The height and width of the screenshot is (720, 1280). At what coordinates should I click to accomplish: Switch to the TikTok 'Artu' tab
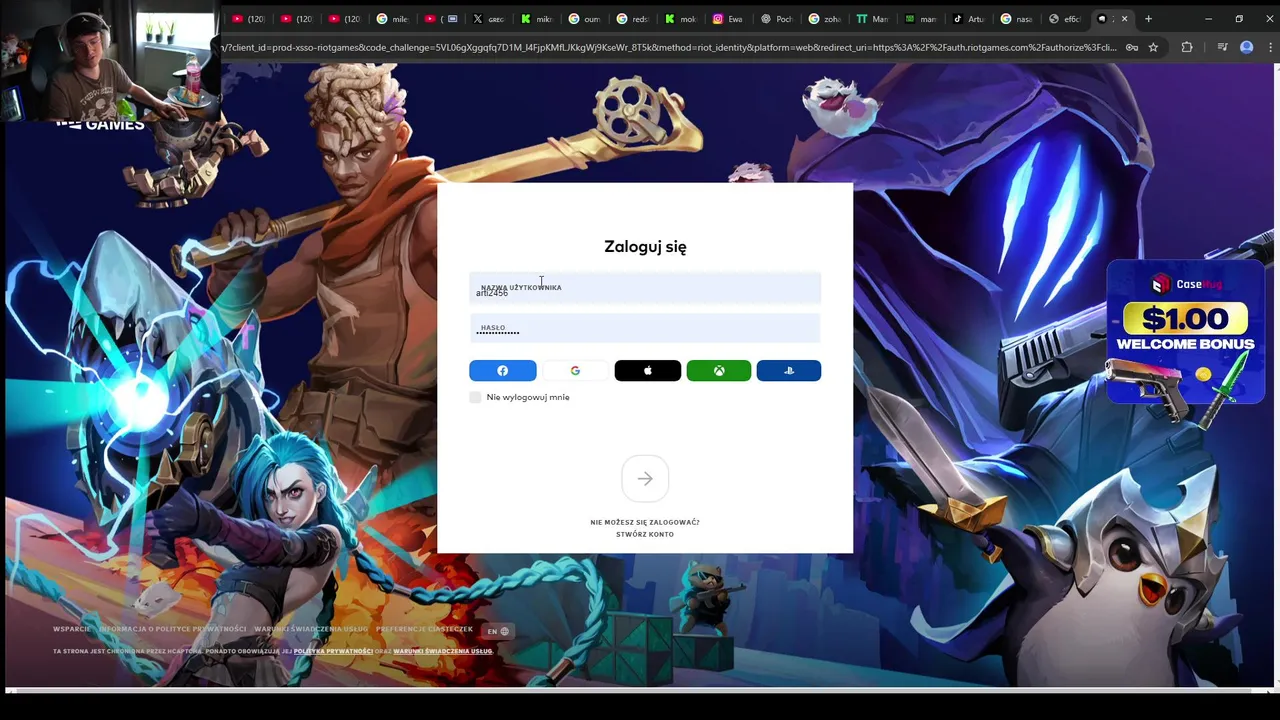point(968,19)
